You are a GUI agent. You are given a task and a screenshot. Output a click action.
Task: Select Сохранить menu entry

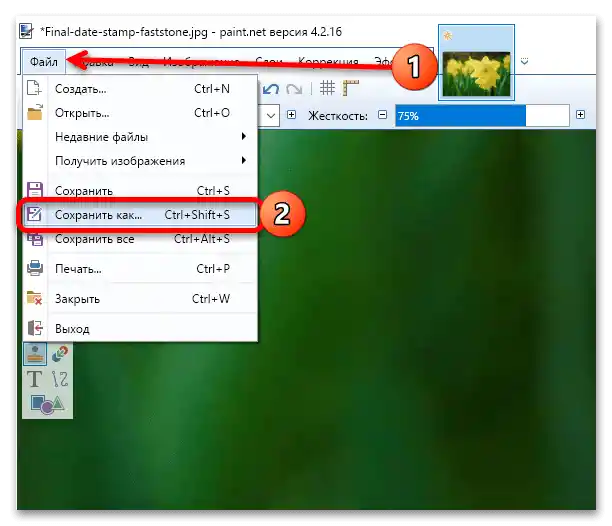point(141,191)
